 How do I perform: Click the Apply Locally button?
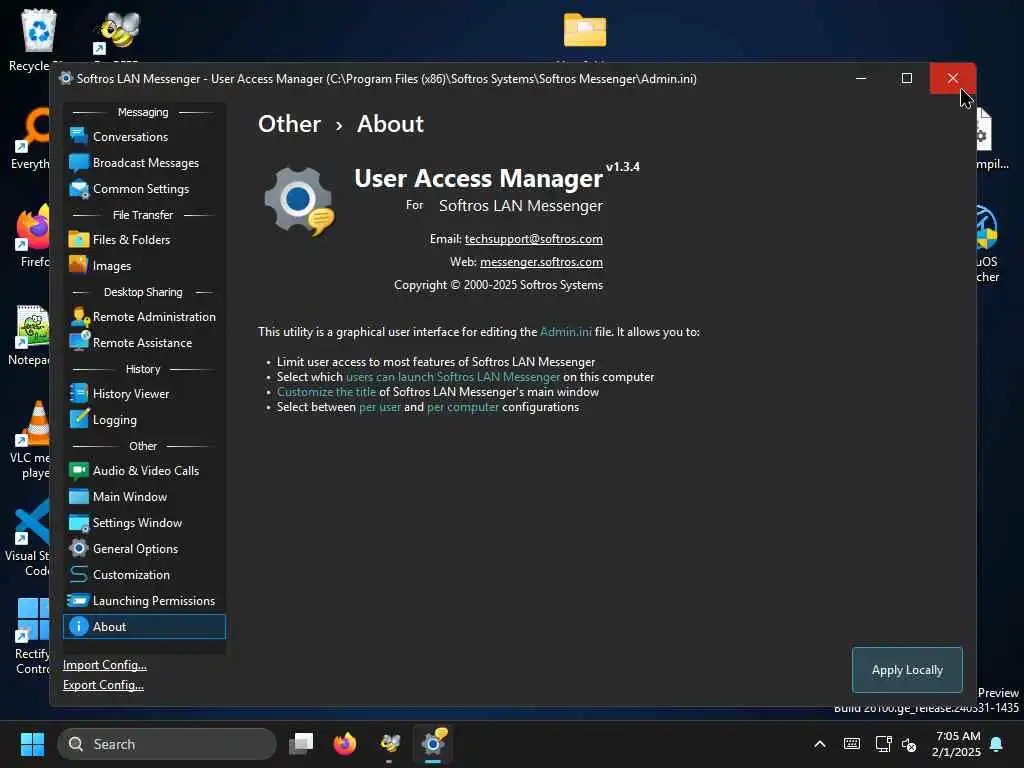(907, 669)
